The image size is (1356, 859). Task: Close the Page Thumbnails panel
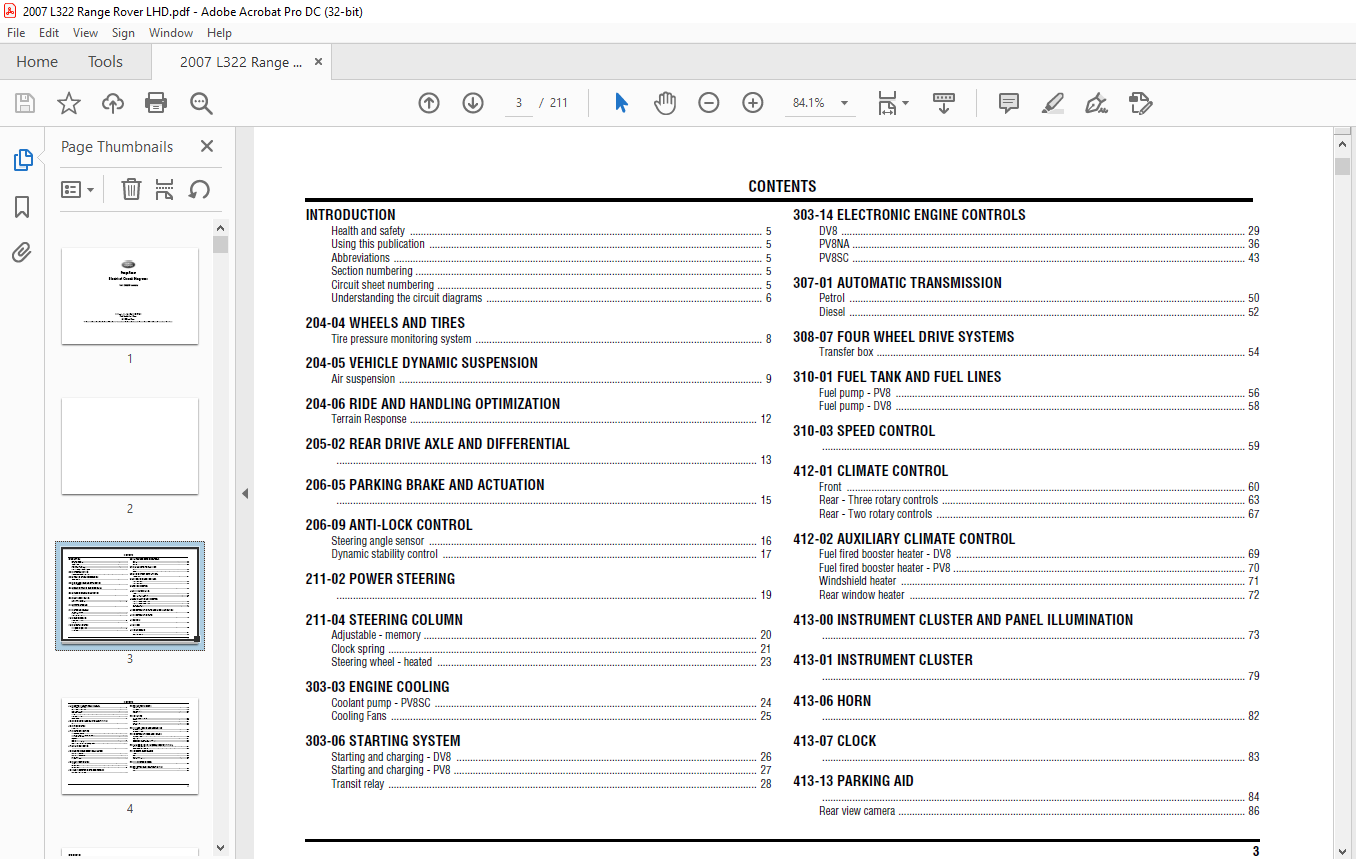tap(207, 146)
